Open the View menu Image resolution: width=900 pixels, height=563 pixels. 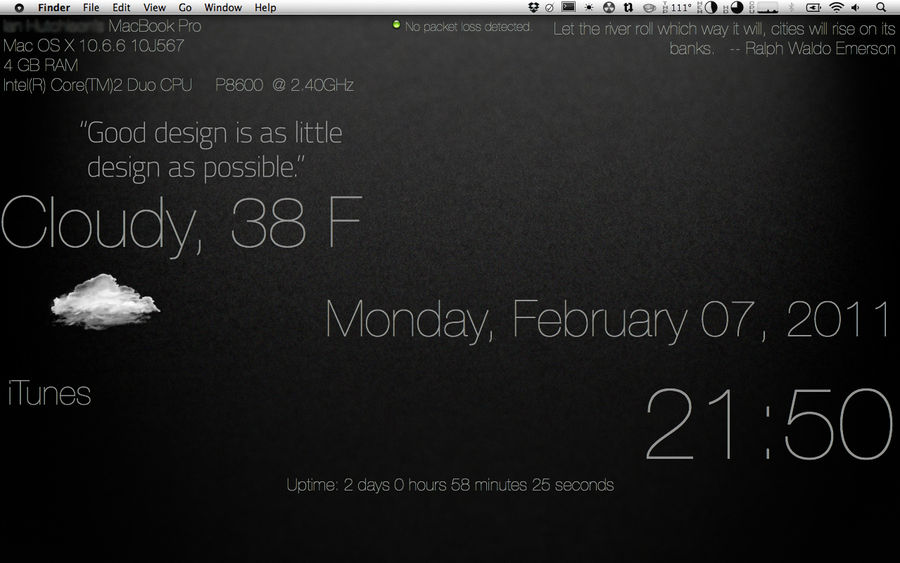click(154, 7)
